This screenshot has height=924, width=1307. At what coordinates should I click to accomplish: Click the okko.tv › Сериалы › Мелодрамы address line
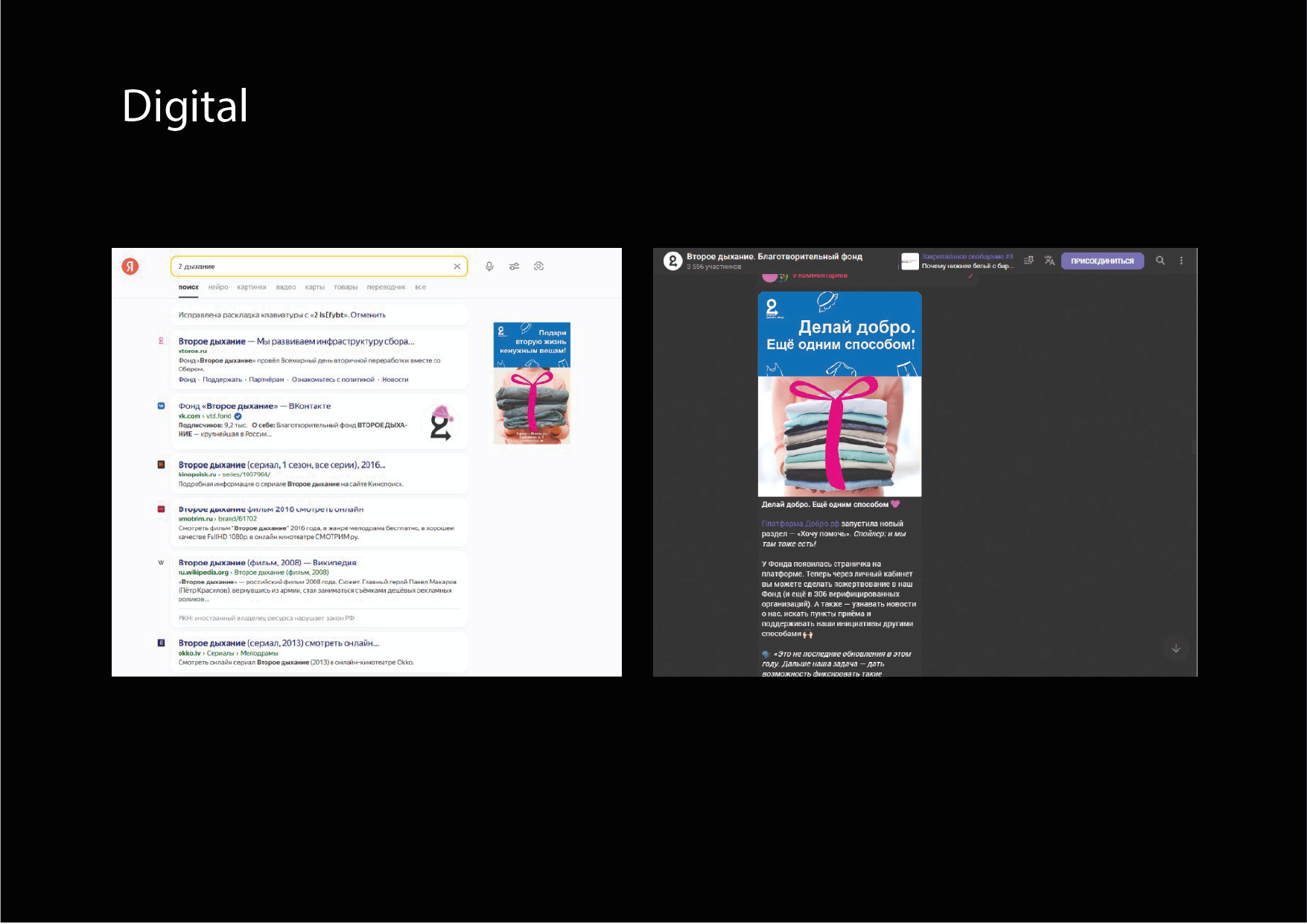pyautogui.click(x=228, y=654)
